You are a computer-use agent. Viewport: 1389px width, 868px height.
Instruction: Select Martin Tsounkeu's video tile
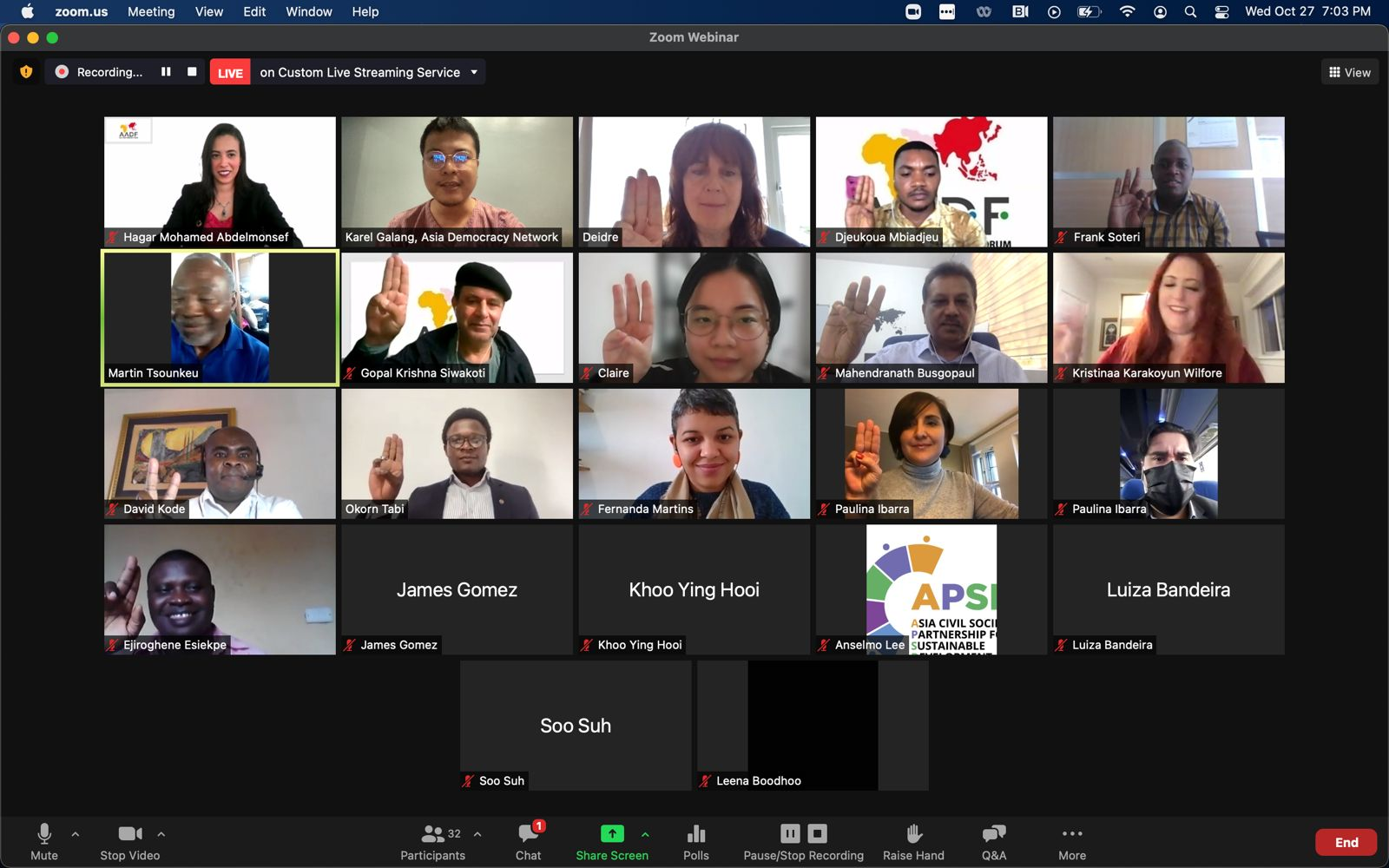coord(220,318)
